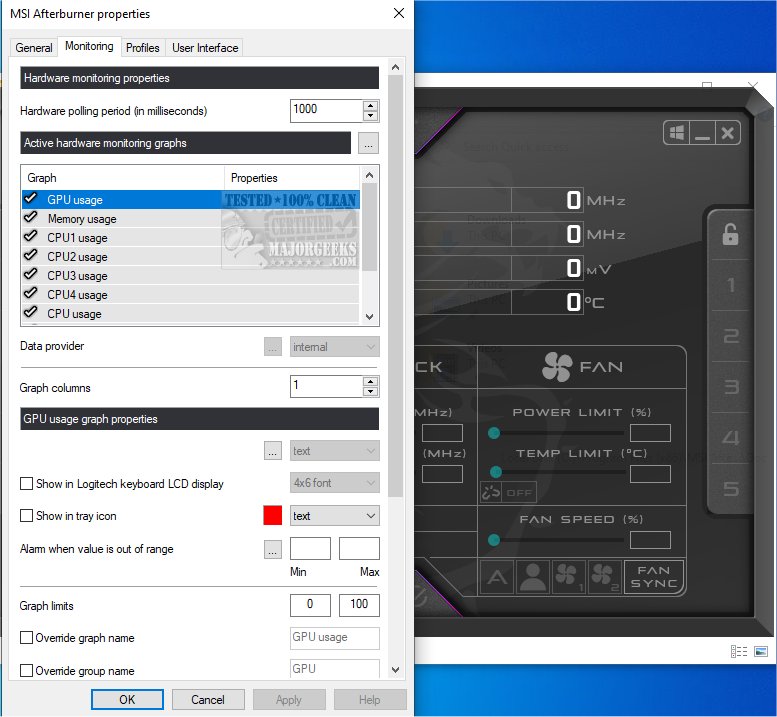
Task: Decrease the hardware polling period
Action: pyautogui.click(x=370, y=116)
